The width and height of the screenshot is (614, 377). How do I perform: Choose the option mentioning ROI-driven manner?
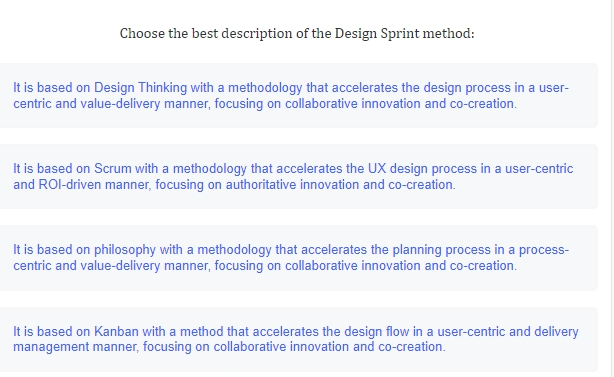298,177
